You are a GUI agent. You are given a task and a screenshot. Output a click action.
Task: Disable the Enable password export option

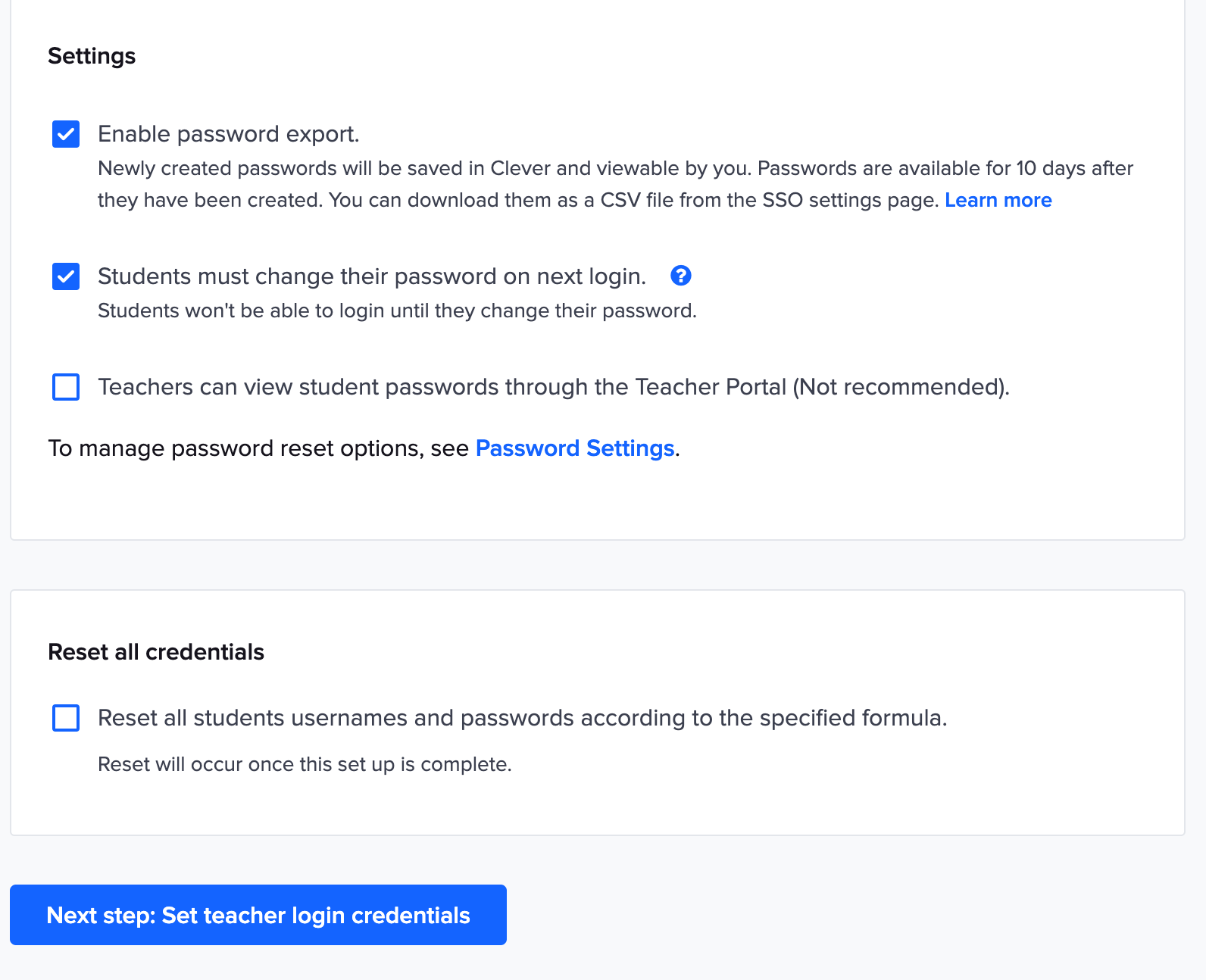coord(65,134)
